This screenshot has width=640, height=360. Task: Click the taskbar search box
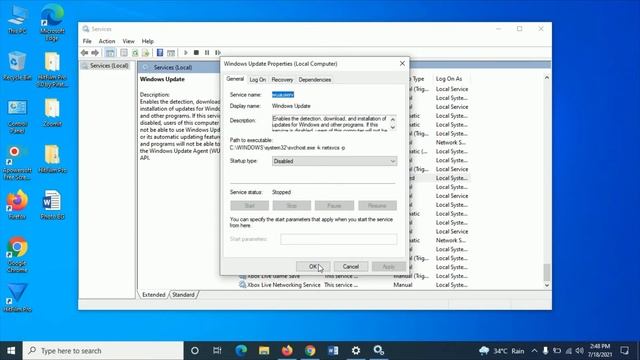click(103, 351)
